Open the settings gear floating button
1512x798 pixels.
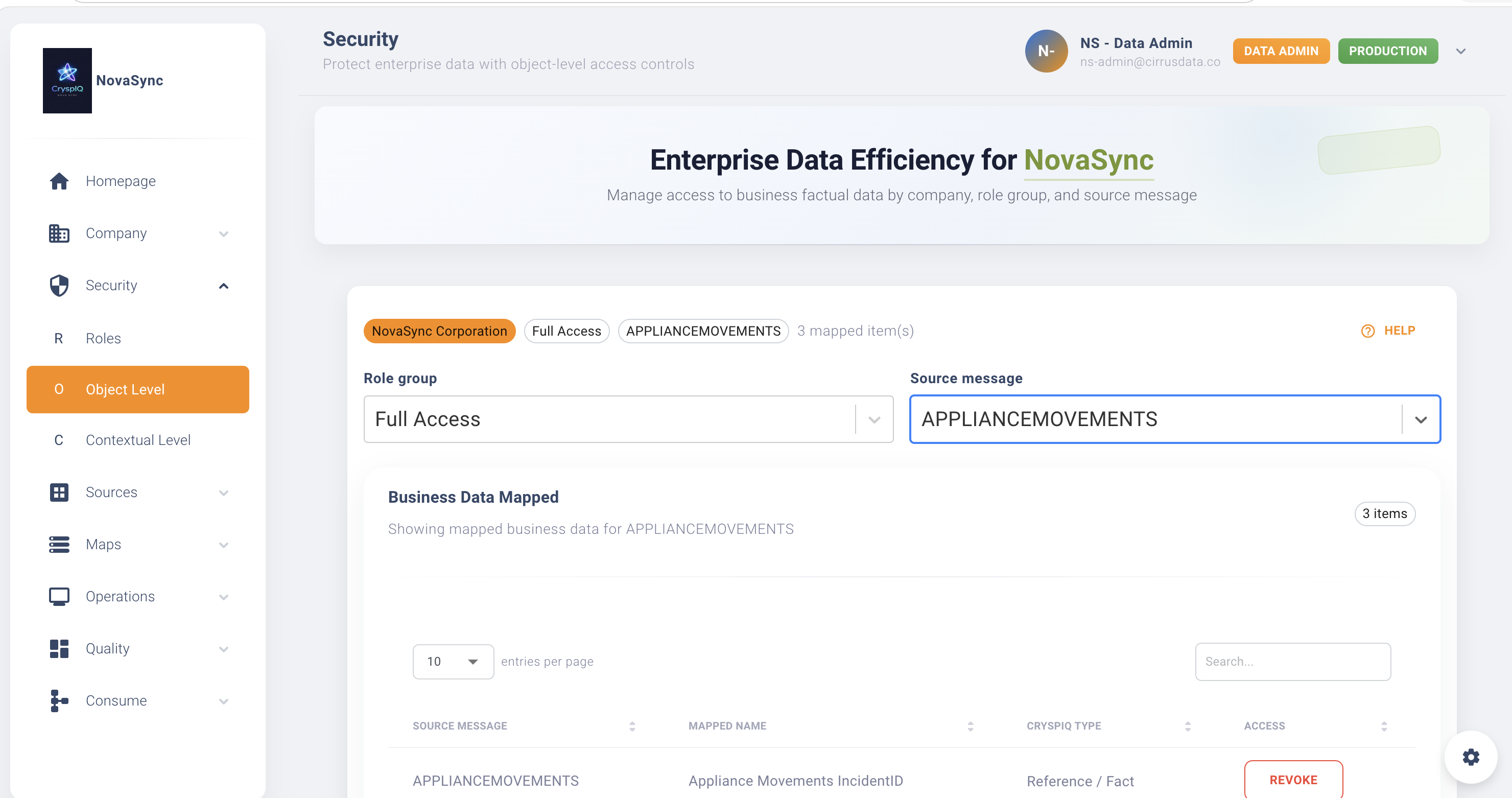coord(1470,757)
